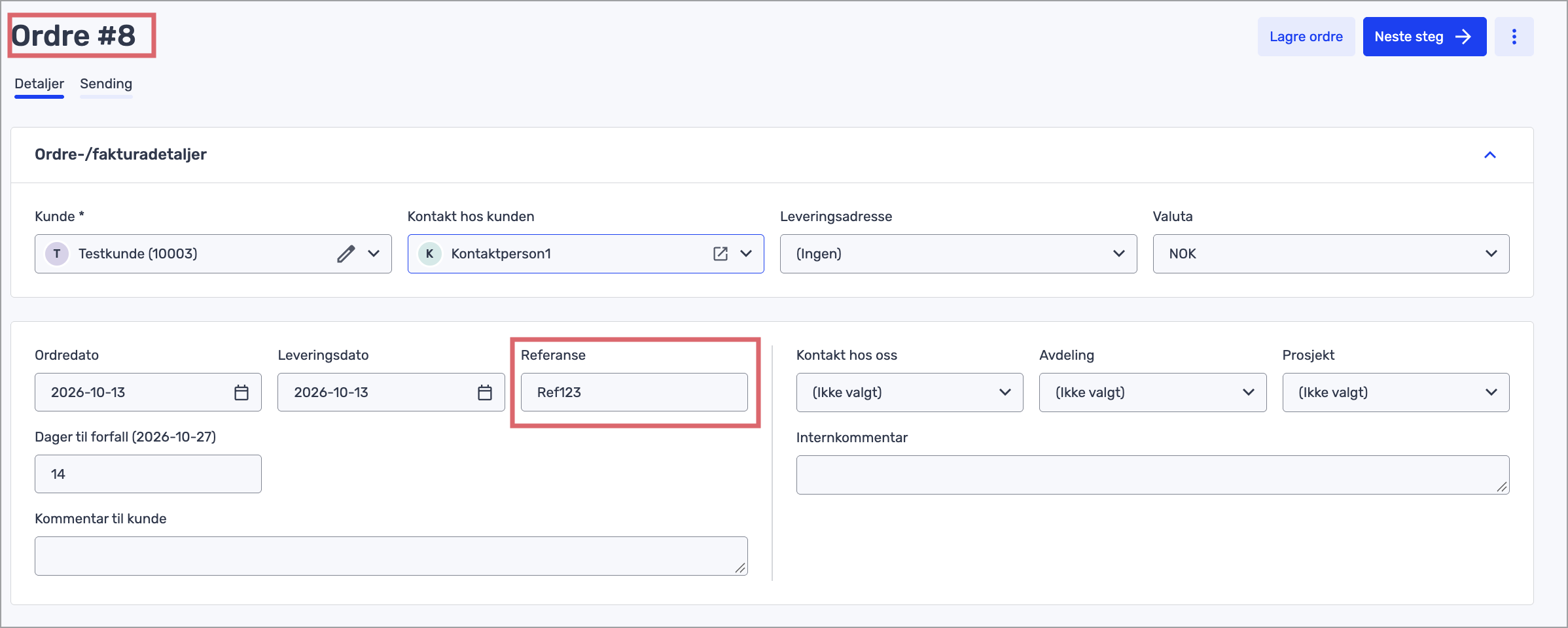1568x628 pixels.
Task: Open the Avdeling dropdown
Action: 1152,392
